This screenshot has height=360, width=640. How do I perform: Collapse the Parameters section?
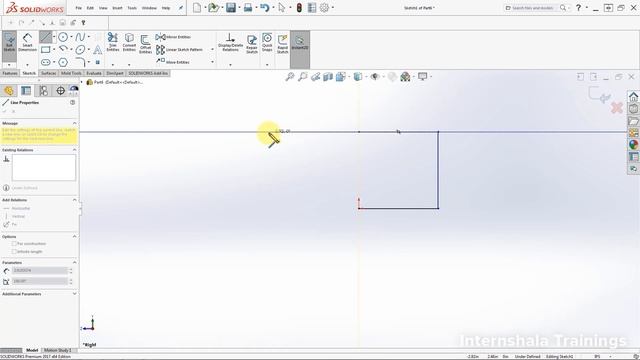pos(74,262)
